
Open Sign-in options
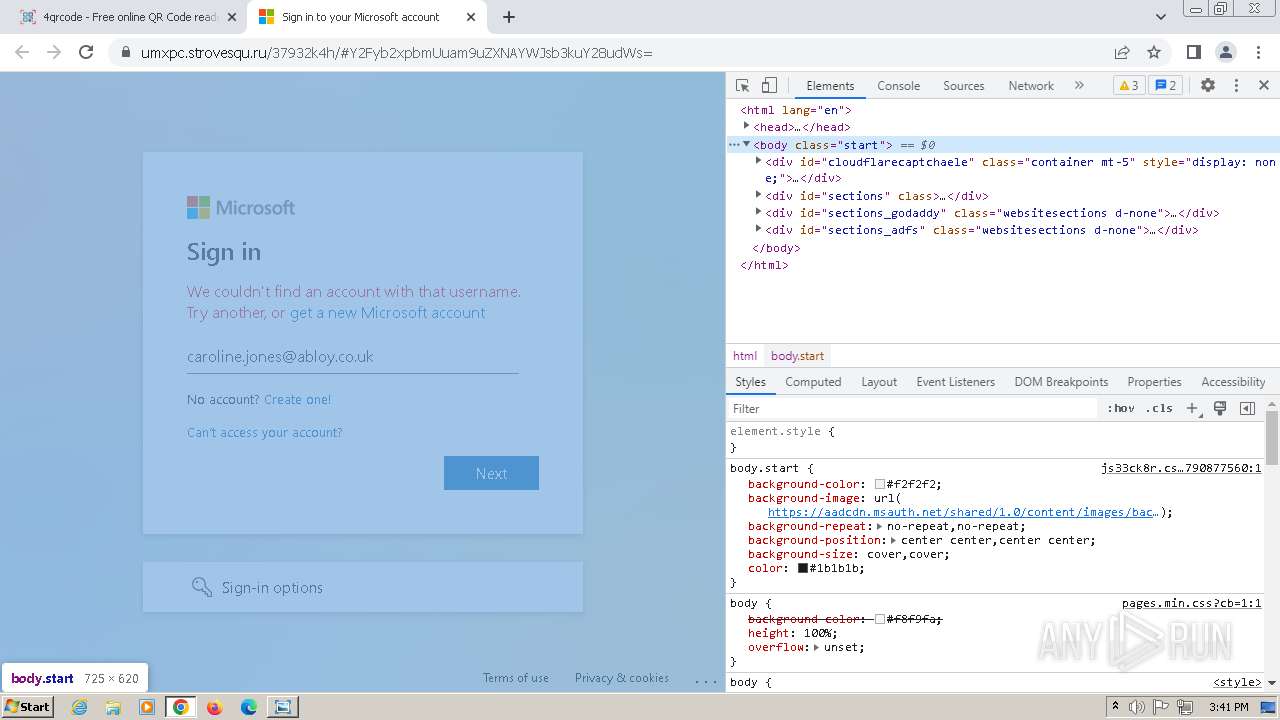coord(363,587)
